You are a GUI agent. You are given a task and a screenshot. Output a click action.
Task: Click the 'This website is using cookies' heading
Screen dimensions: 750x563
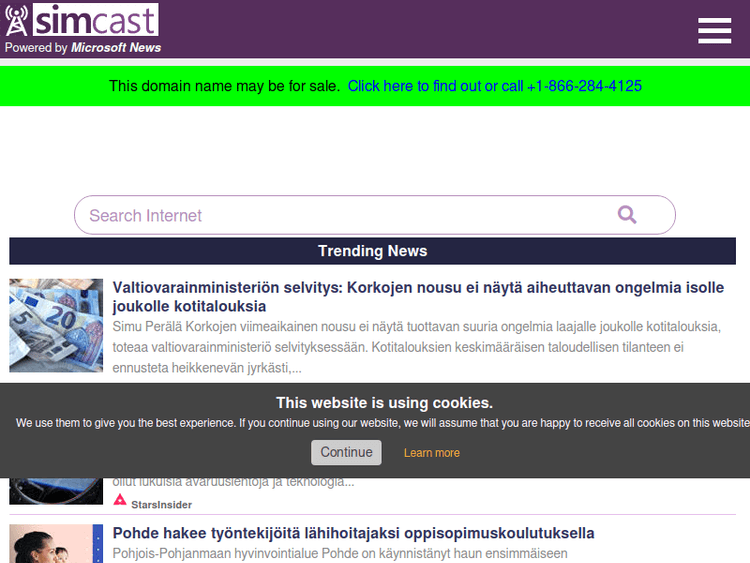pos(384,403)
